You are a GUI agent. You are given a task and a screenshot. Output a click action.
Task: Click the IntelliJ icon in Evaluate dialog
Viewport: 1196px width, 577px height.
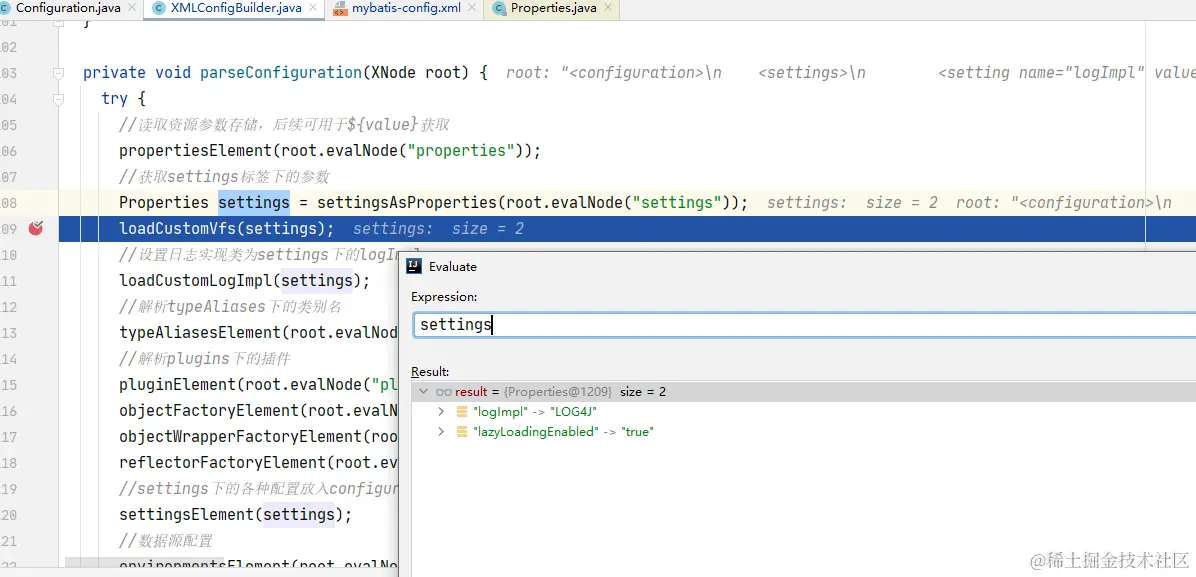click(x=414, y=266)
